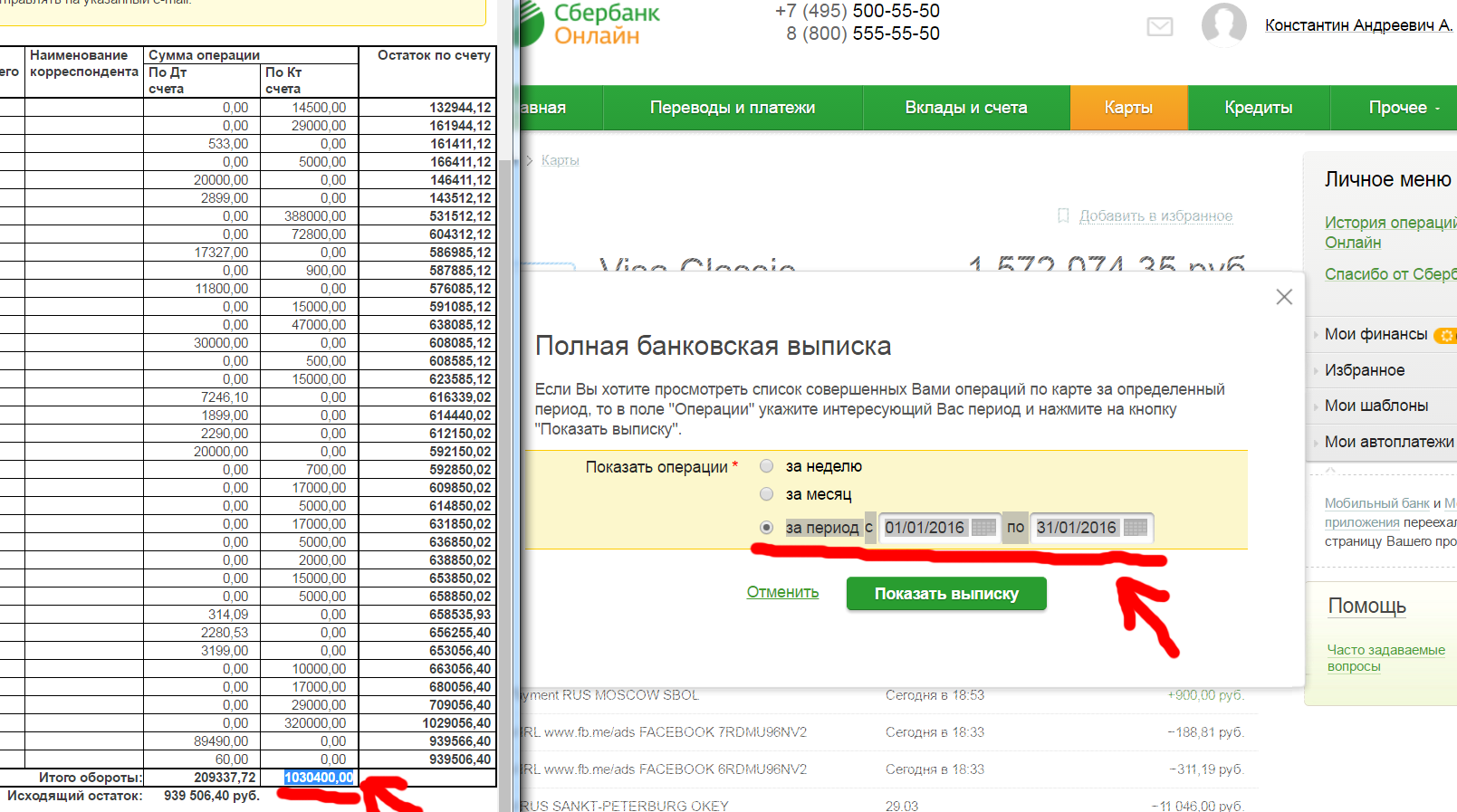
Task: Select the 'за период' radio option
Action: coord(767,528)
